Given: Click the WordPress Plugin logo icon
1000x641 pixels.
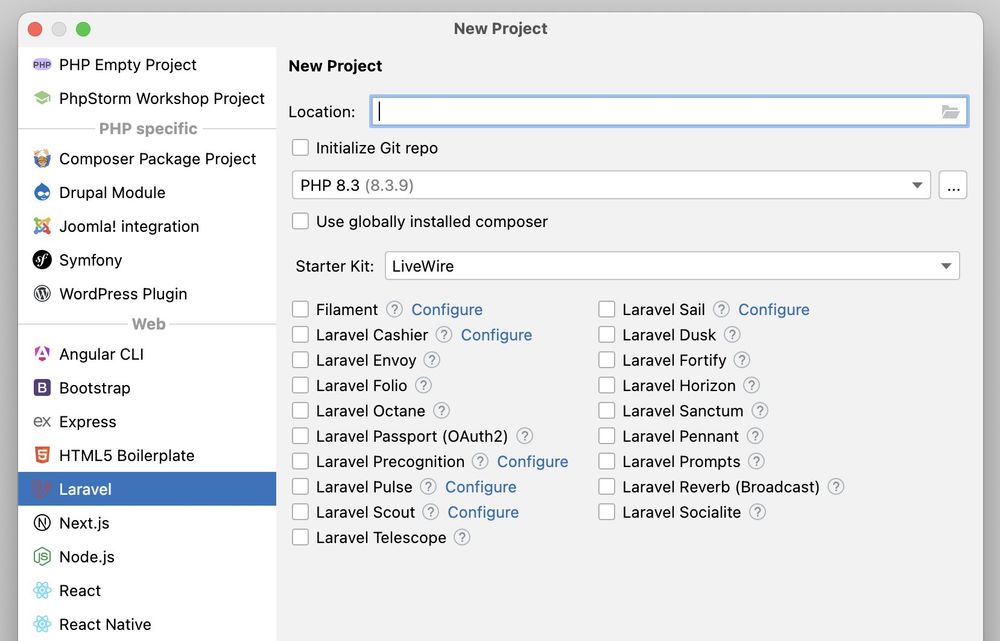Looking at the screenshot, I should [x=42, y=293].
